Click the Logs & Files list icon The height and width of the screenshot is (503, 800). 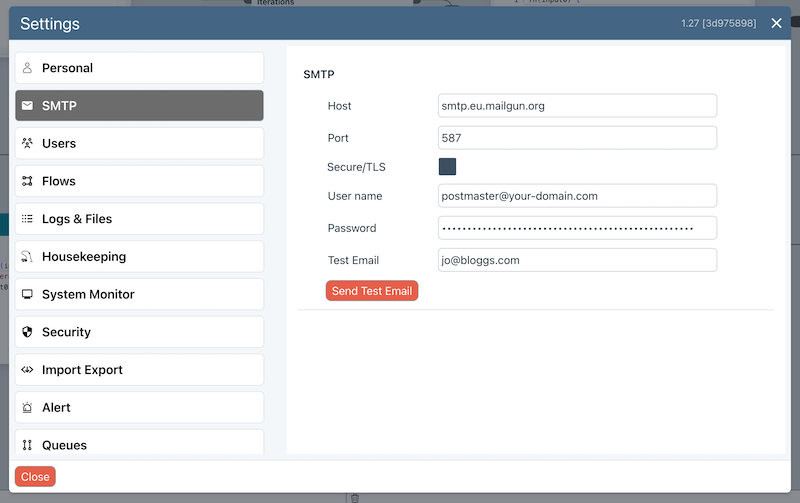27,219
